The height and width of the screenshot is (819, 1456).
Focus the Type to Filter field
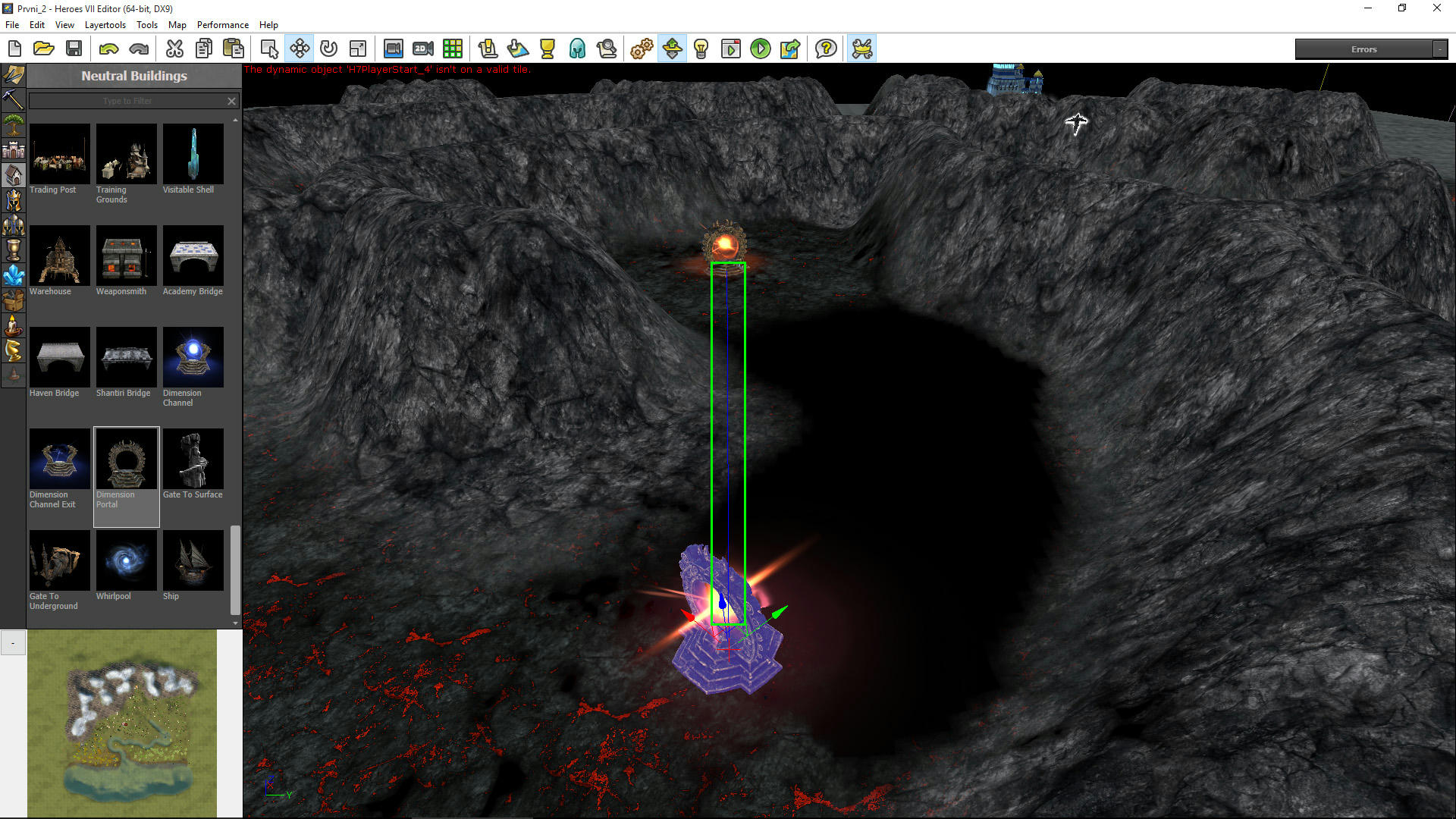[x=127, y=101]
